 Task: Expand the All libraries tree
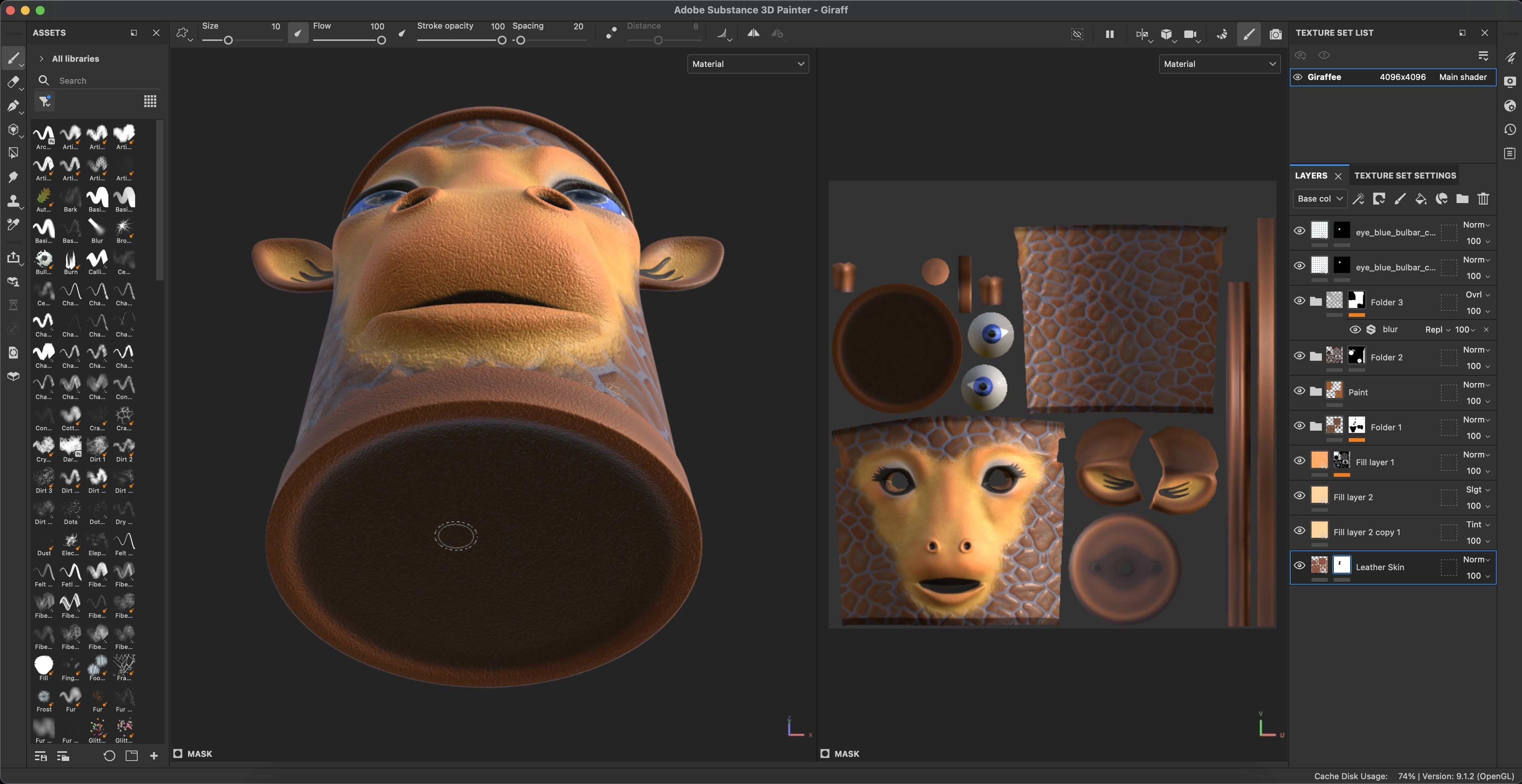pyautogui.click(x=41, y=58)
